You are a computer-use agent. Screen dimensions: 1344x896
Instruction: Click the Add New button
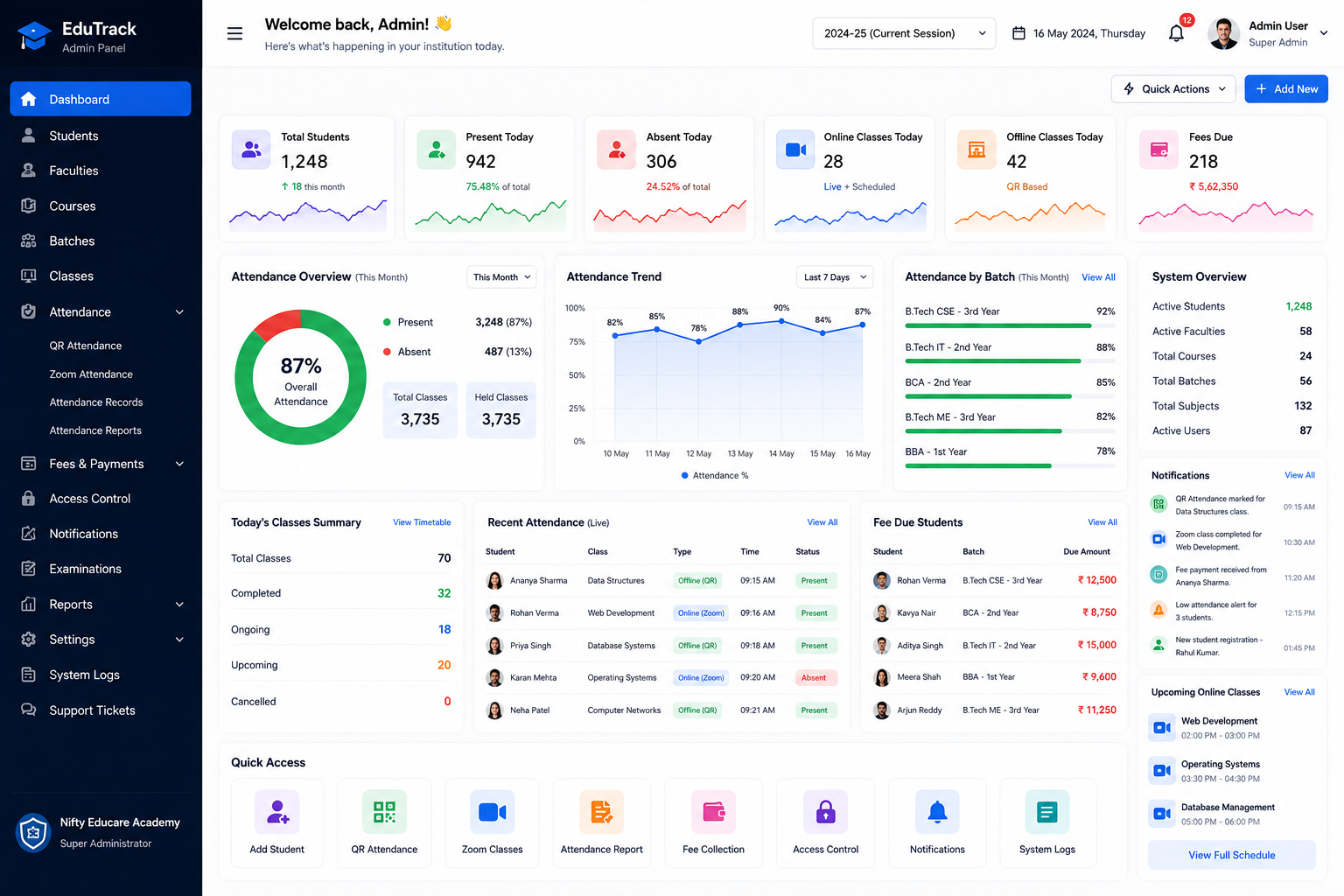coord(1286,89)
